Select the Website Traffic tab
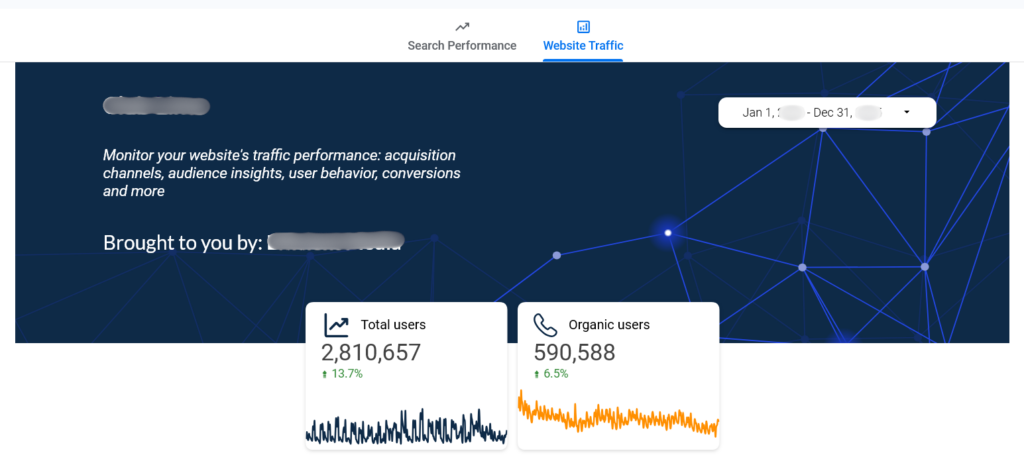 pyautogui.click(x=583, y=37)
